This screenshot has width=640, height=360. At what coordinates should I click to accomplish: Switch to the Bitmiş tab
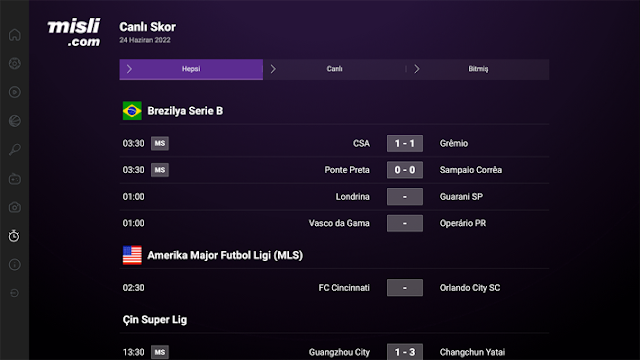478,69
